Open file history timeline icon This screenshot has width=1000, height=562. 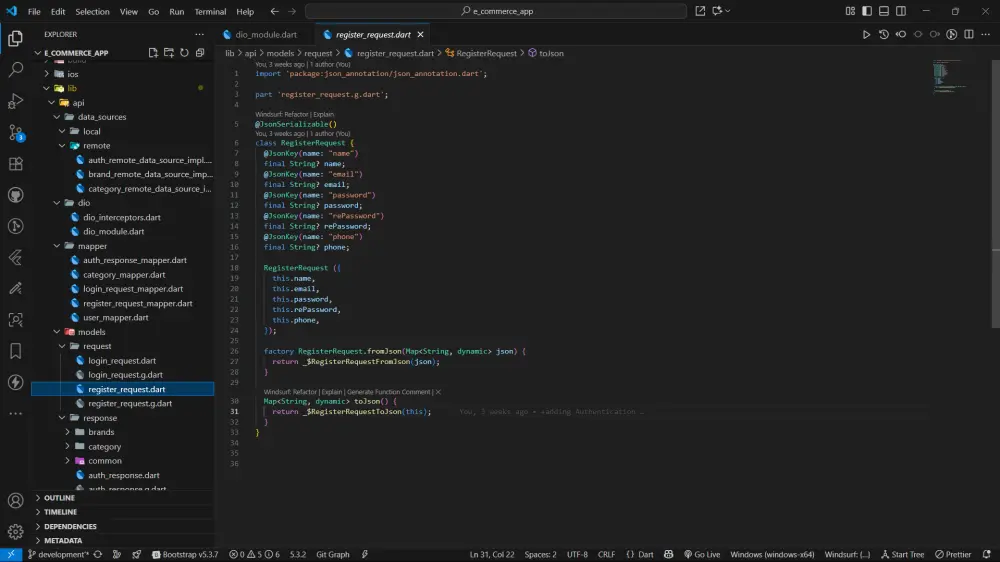click(x=883, y=34)
